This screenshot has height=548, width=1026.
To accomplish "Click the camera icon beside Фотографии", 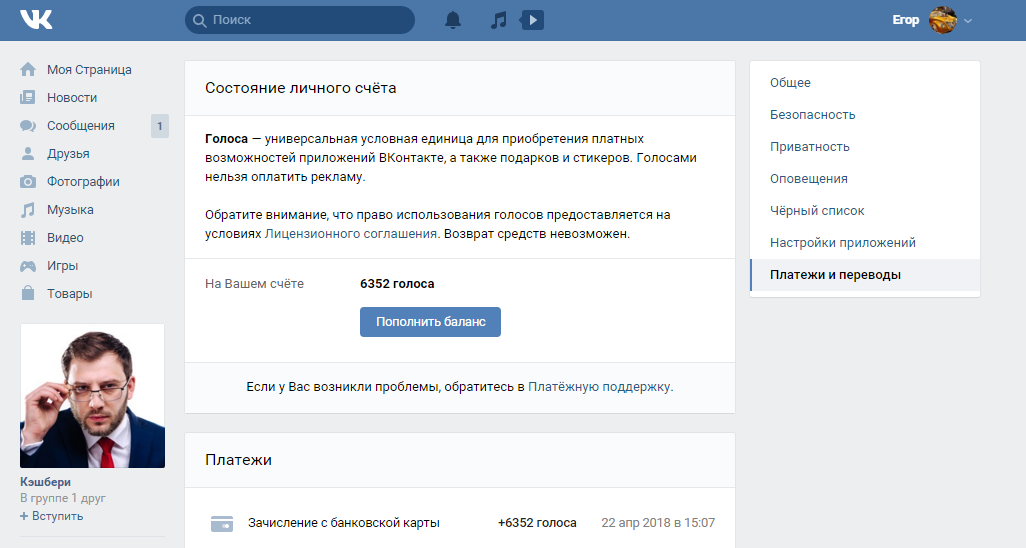I will pos(28,181).
